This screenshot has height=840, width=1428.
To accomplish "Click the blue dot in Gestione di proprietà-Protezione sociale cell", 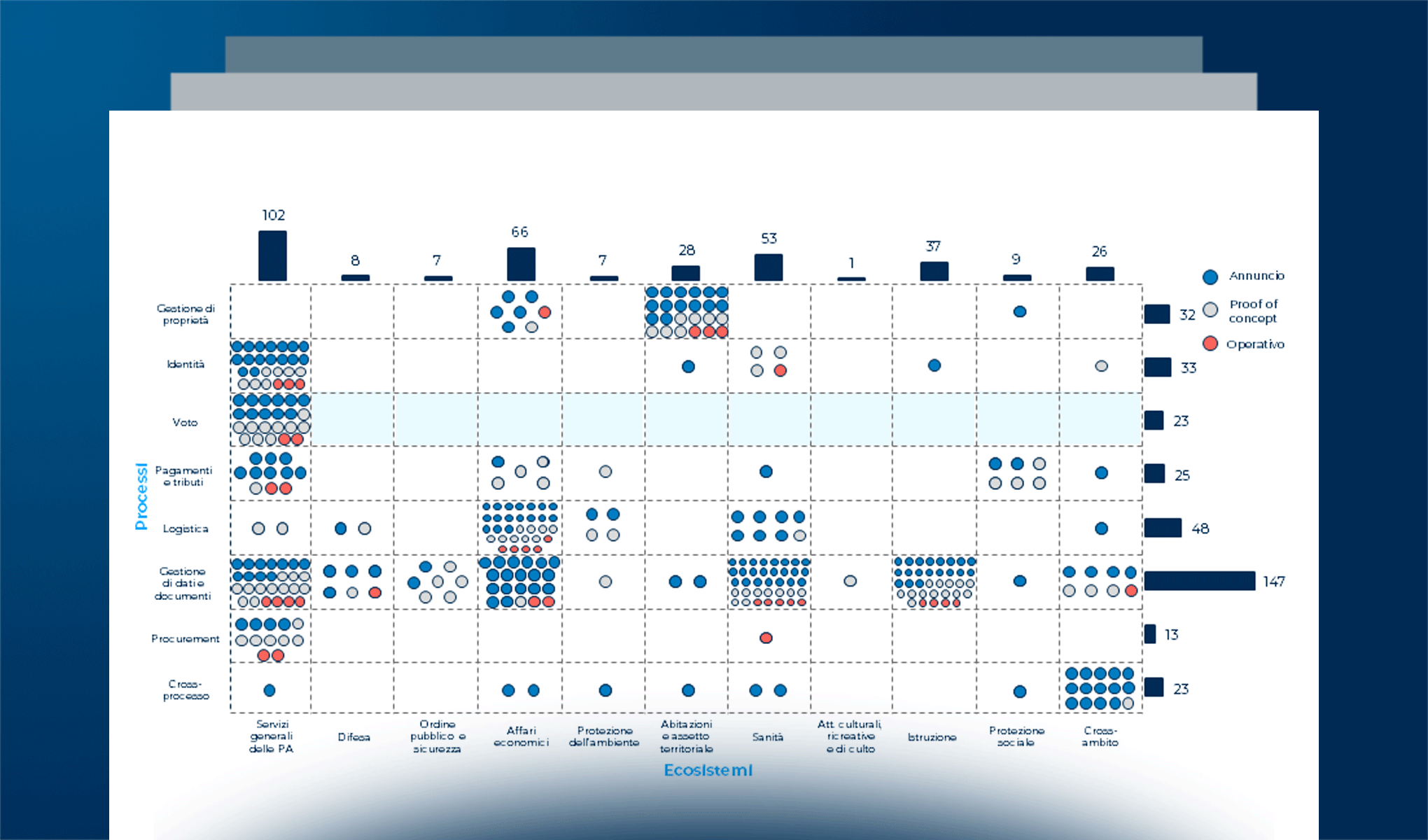I will click(x=1020, y=311).
